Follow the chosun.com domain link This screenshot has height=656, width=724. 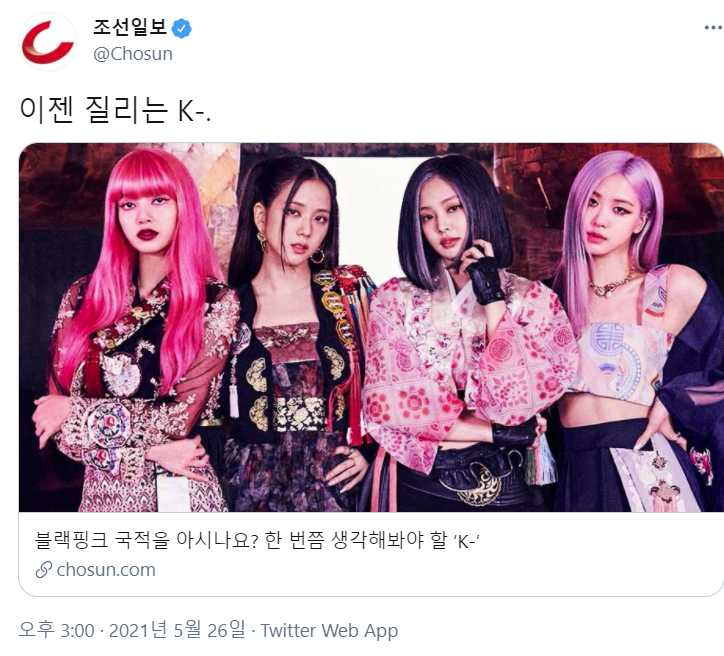click(x=106, y=570)
